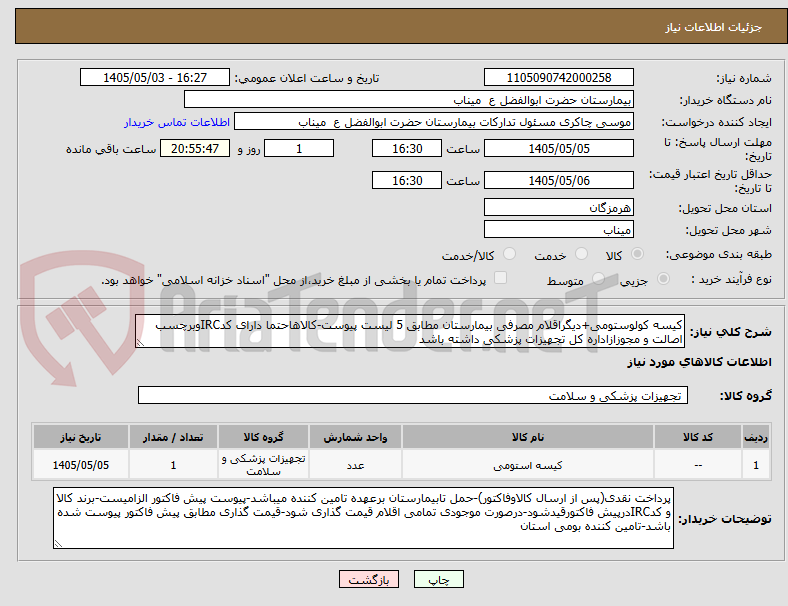Click the days remaining field showing 1
The width and height of the screenshot is (788, 606).
(299, 148)
